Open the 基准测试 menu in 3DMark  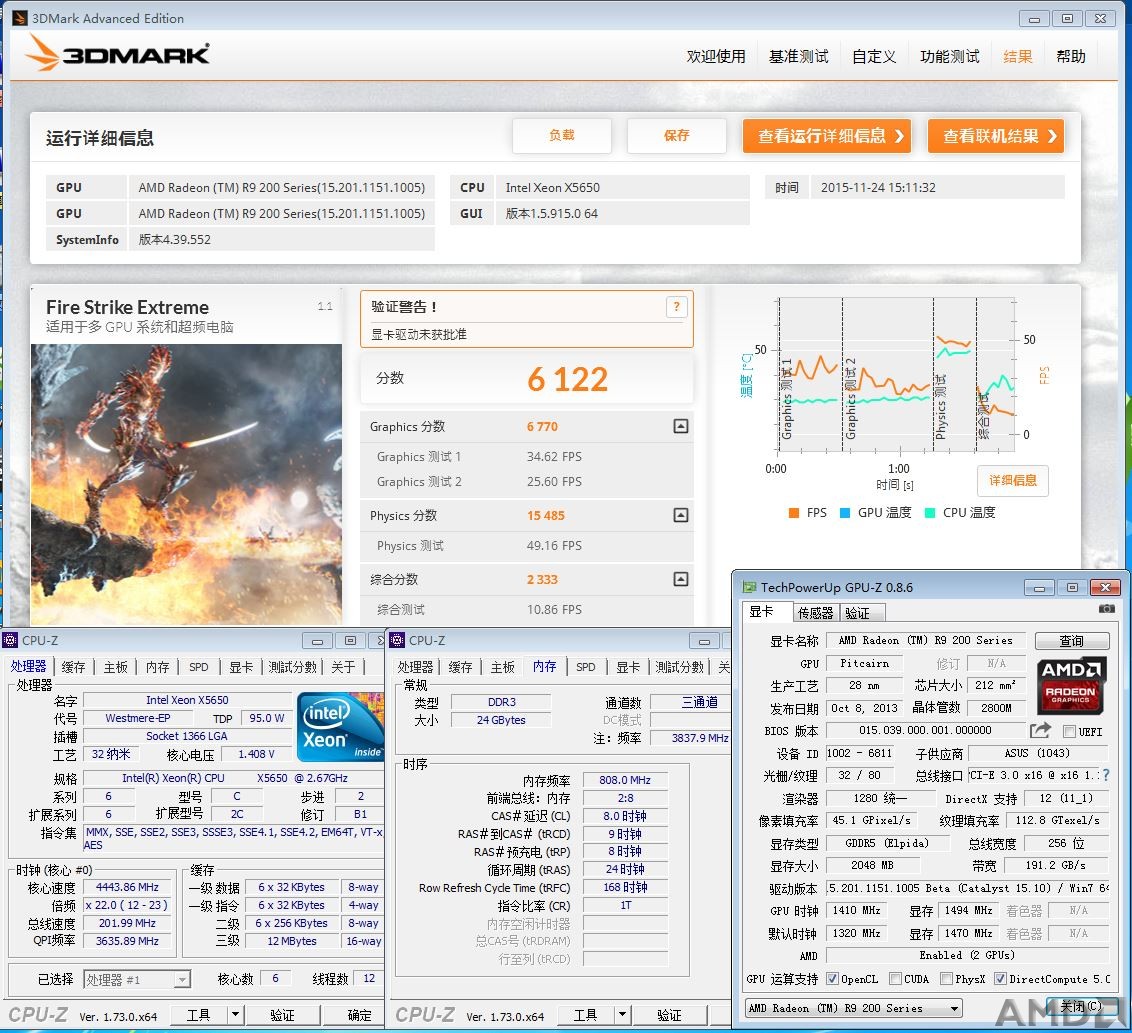798,56
